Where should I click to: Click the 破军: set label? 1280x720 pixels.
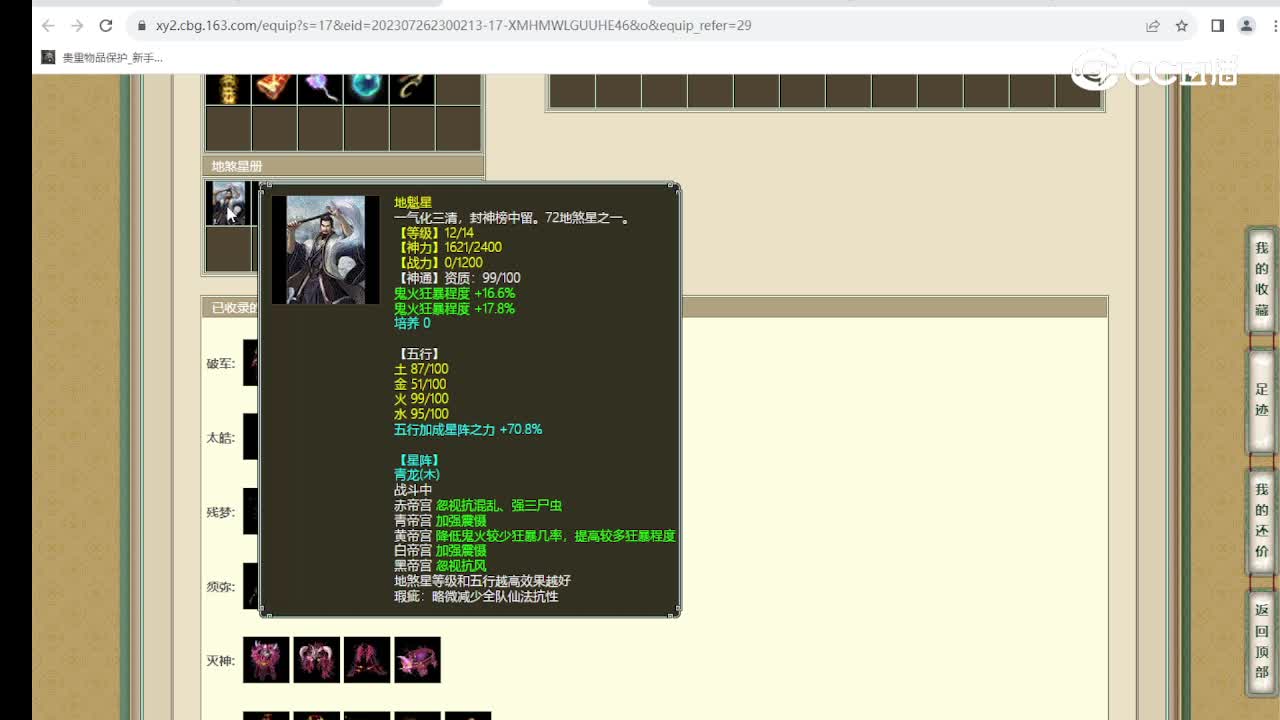pos(221,363)
